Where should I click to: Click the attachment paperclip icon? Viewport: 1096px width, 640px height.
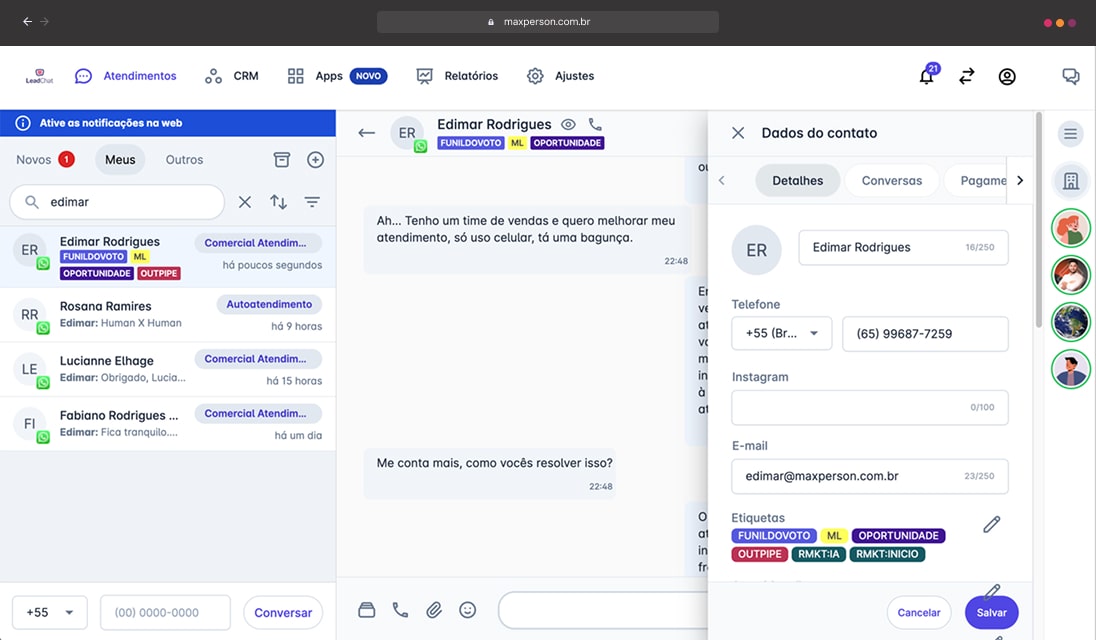click(433, 609)
